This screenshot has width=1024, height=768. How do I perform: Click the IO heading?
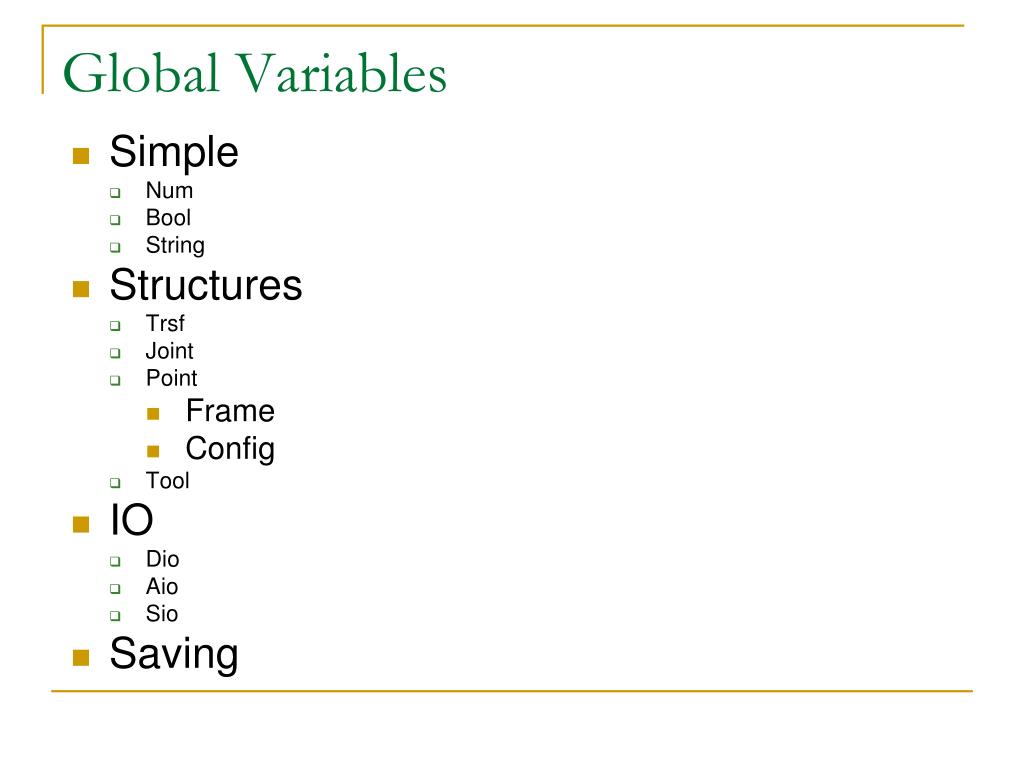point(131,520)
